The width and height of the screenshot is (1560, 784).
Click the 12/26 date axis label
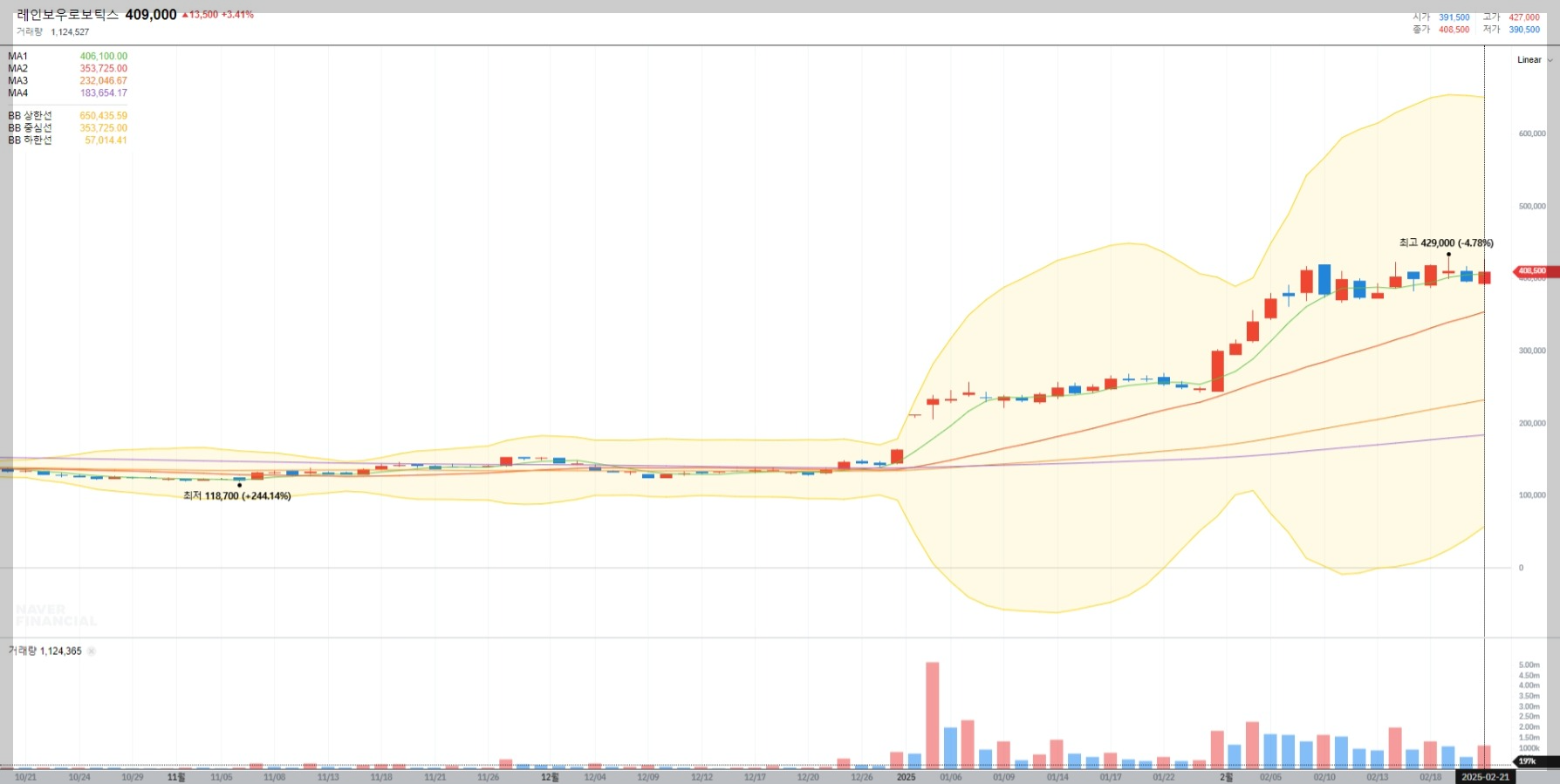(862, 777)
